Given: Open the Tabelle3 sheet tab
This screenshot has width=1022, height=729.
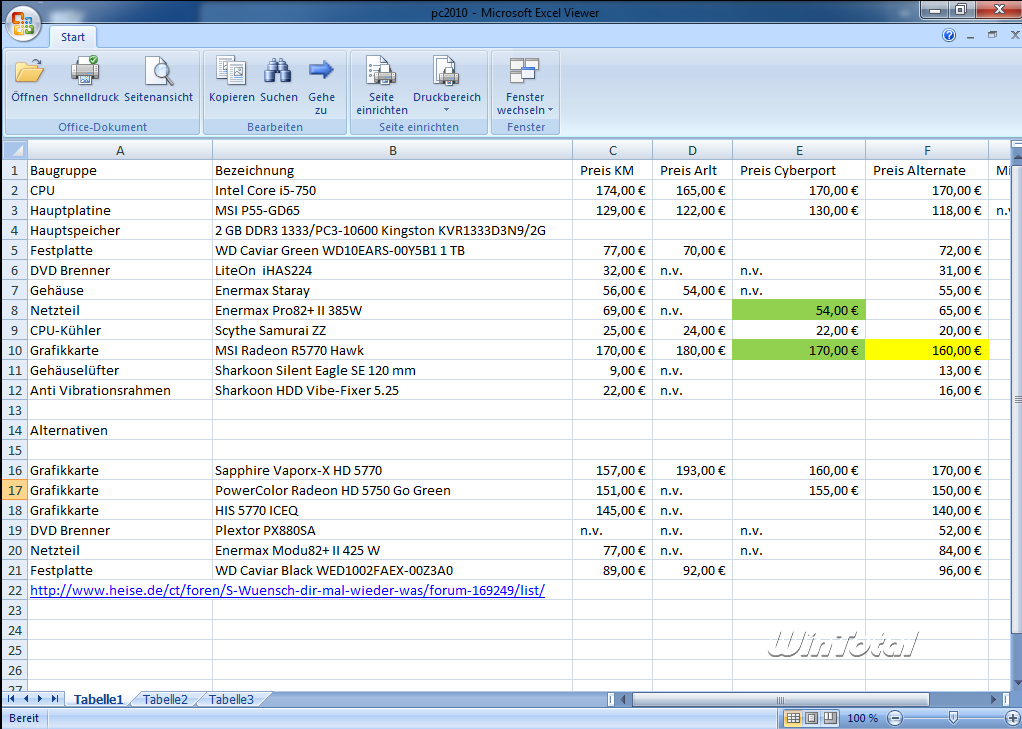Looking at the screenshot, I should click(231, 700).
